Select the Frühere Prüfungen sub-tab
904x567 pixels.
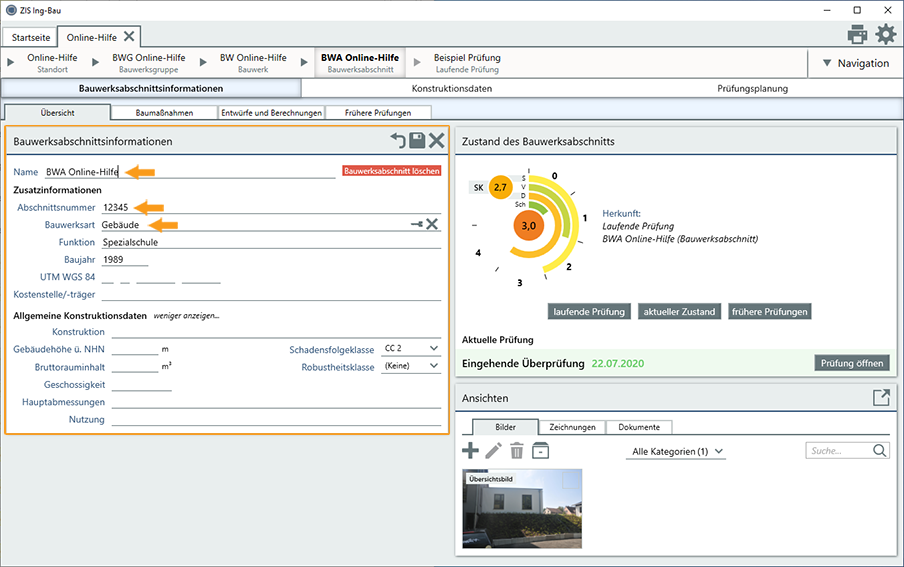378,112
